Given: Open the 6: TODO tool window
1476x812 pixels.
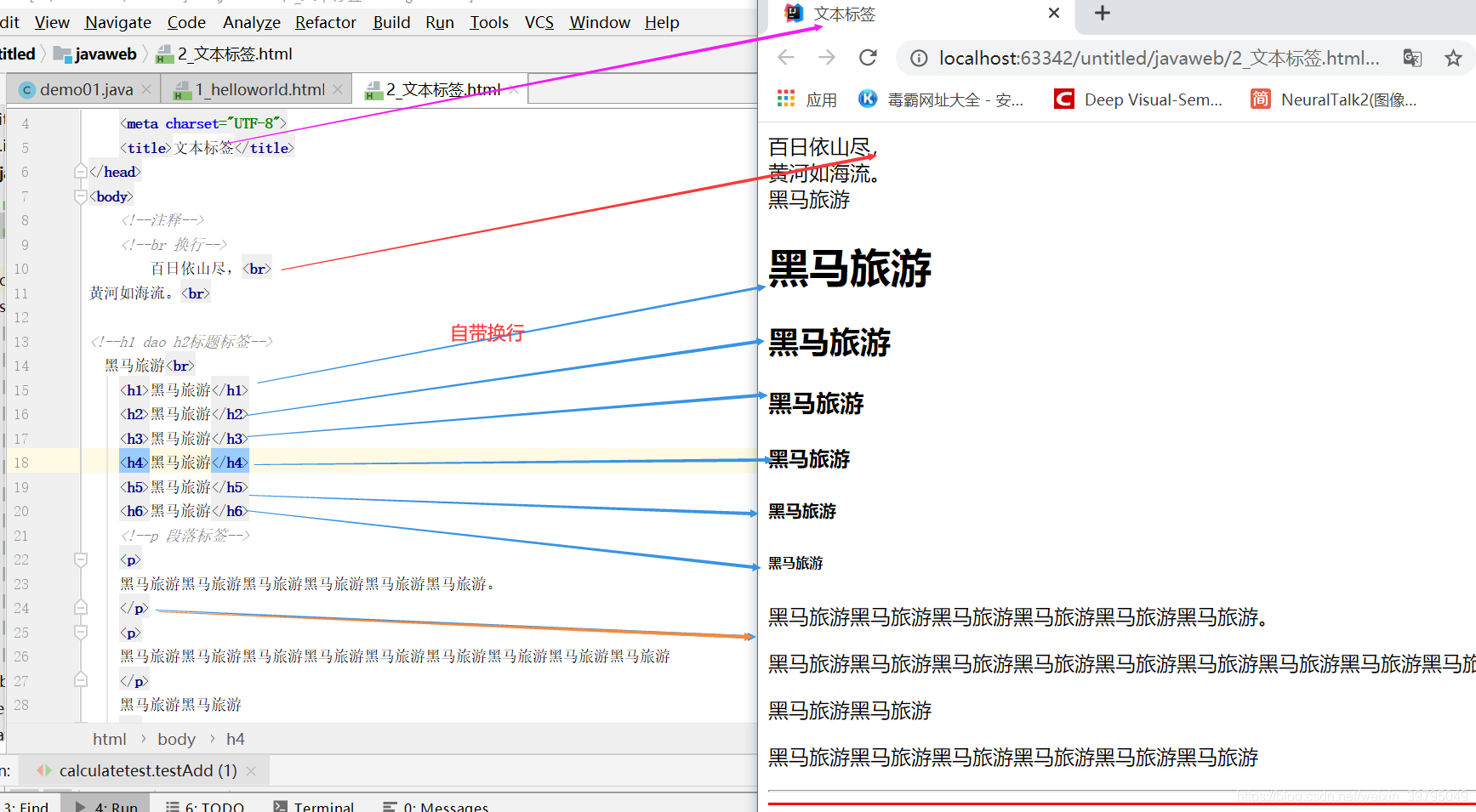Looking at the screenshot, I should [205, 806].
